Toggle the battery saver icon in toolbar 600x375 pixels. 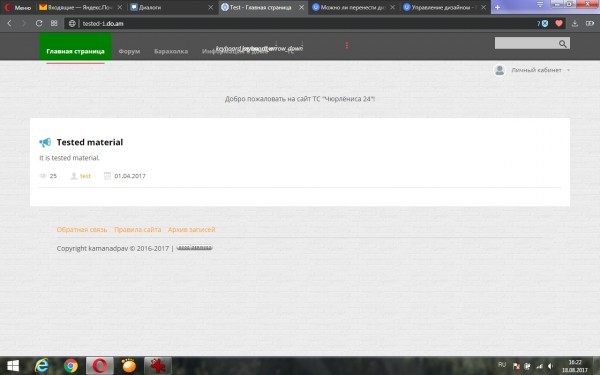590,23
